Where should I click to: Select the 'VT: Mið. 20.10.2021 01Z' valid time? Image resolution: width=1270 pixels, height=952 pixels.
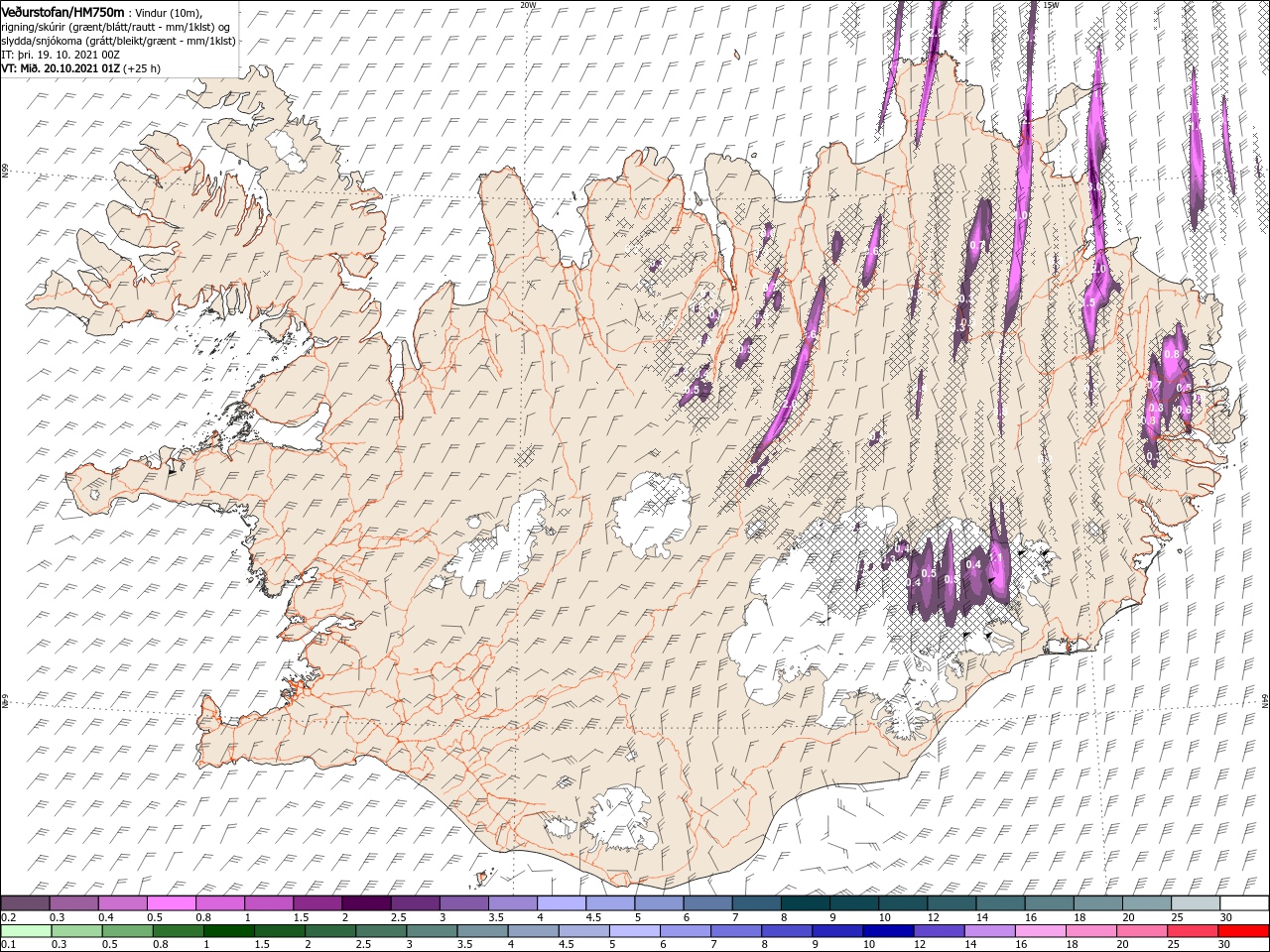tap(61, 68)
